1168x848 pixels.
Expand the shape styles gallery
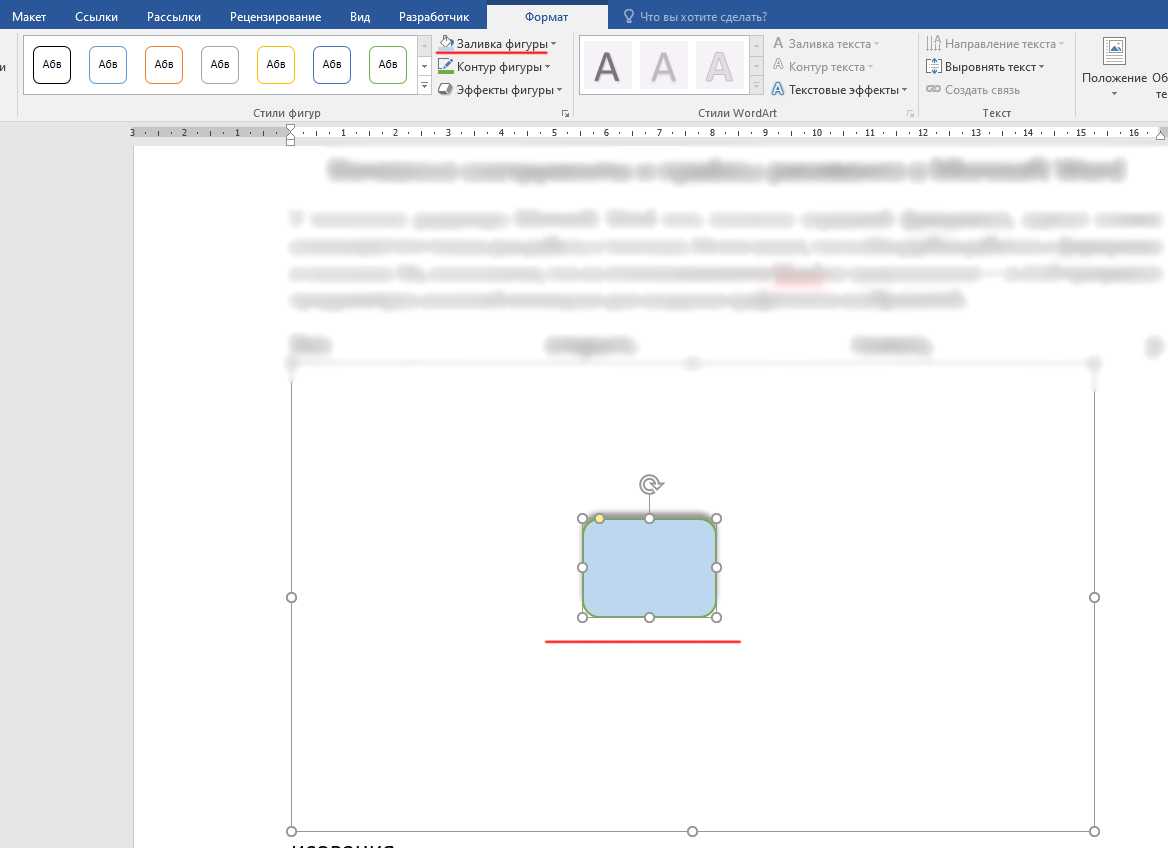pos(424,88)
